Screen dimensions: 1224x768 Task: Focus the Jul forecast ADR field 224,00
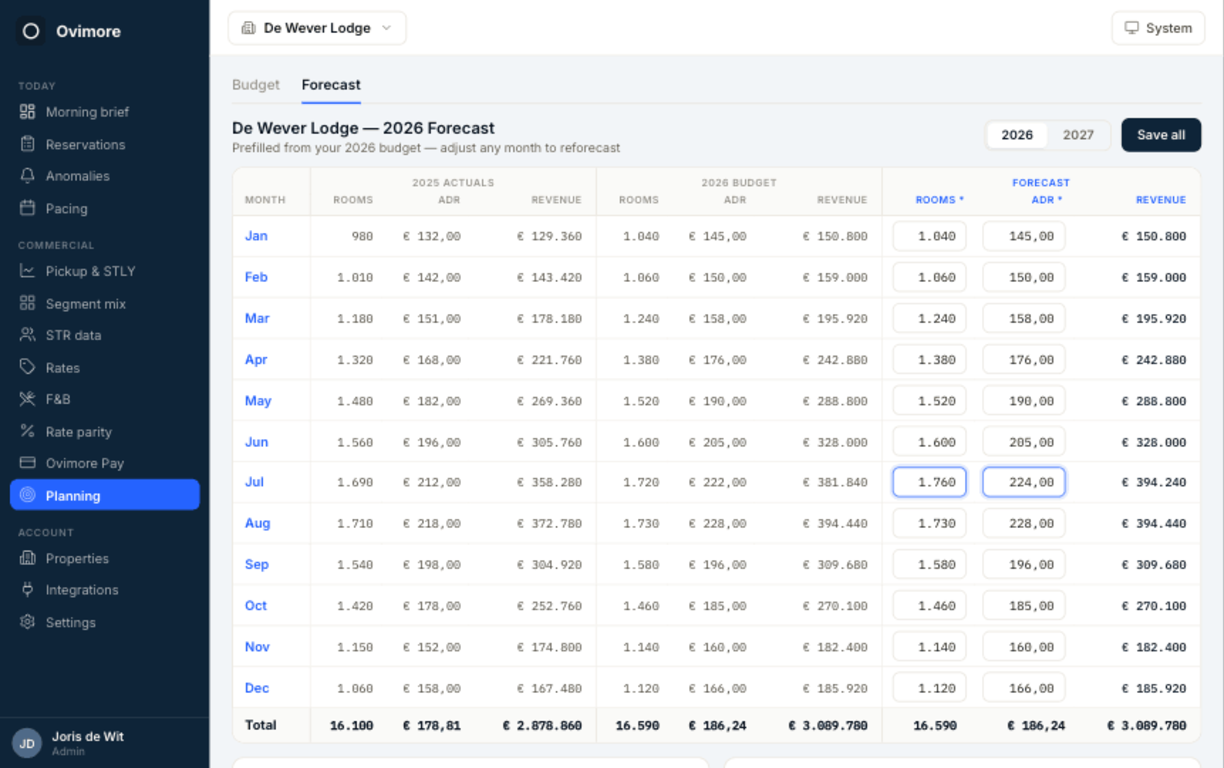tap(1024, 482)
